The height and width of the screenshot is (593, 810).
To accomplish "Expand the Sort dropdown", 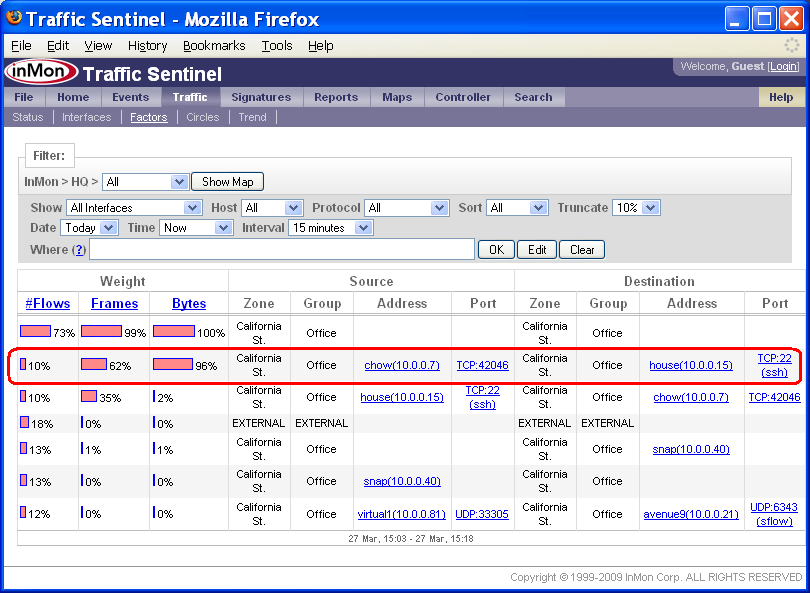I will tap(517, 208).
